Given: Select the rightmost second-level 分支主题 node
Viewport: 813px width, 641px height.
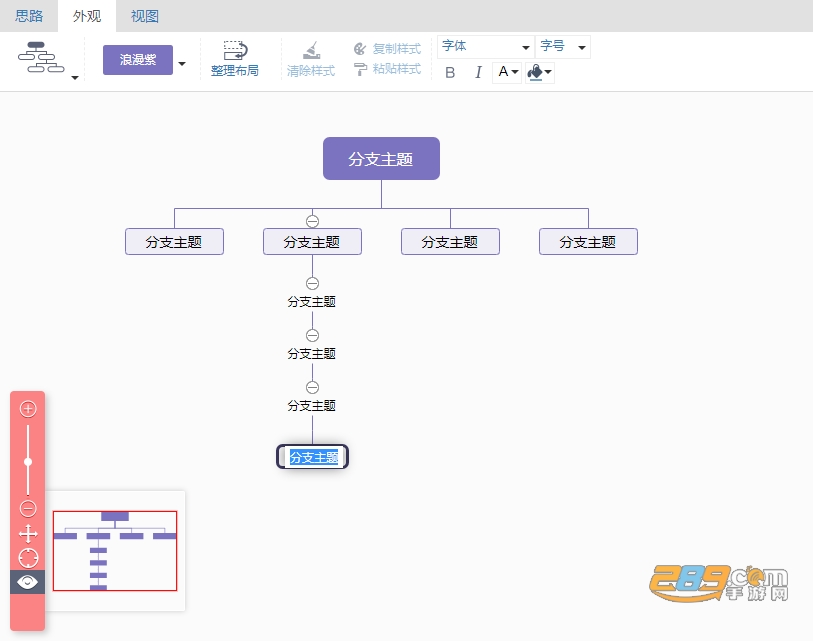Looking at the screenshot, I should tap(588, 242).
